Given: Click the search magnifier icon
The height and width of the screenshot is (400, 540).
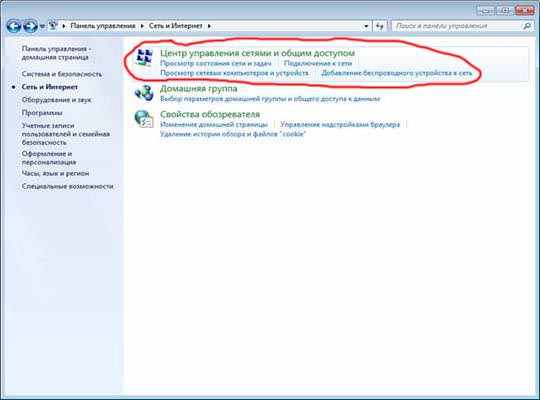Looking at the screenshot, I should click(527, 26).
